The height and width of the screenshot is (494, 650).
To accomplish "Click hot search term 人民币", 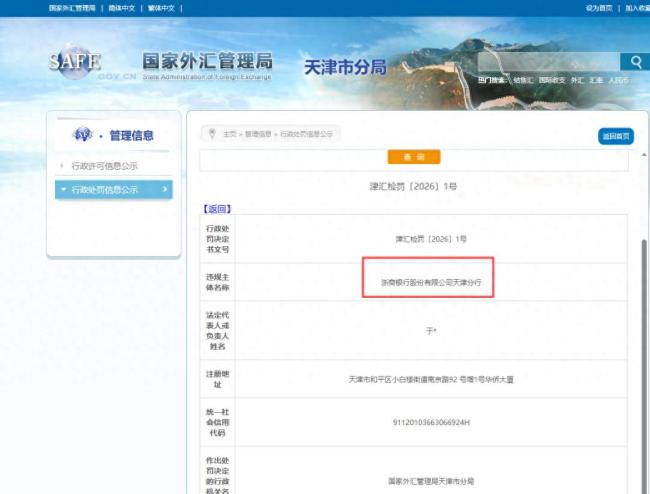I will pyautogui.click(x=618, y=80).
